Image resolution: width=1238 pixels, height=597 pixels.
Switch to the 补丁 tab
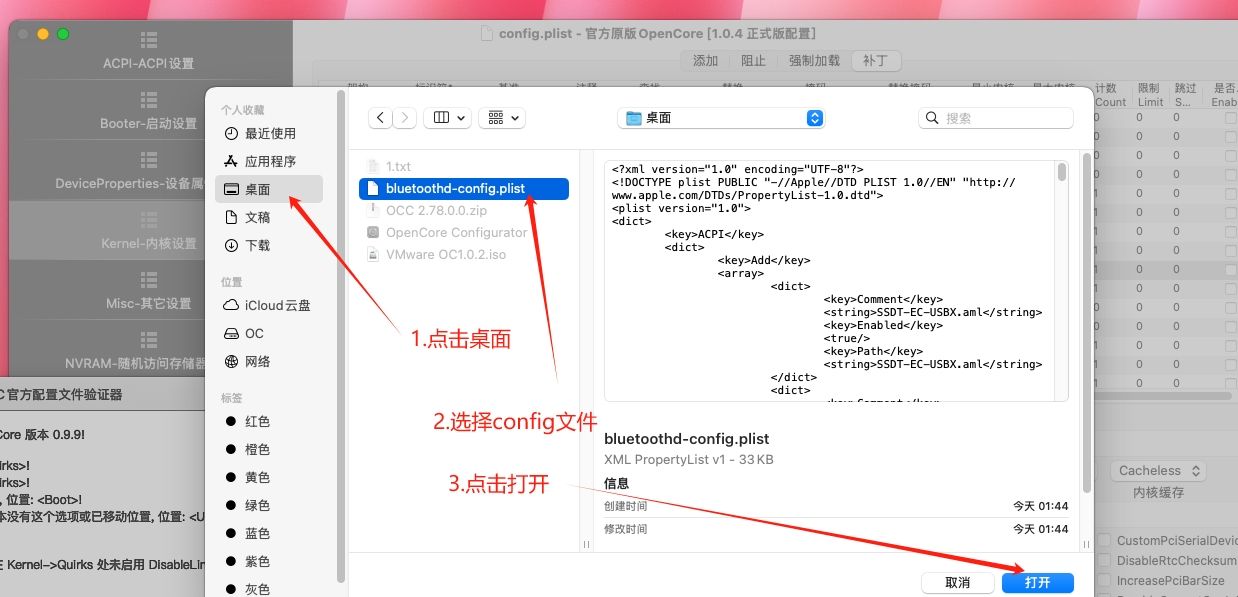(x=876, y=60)
